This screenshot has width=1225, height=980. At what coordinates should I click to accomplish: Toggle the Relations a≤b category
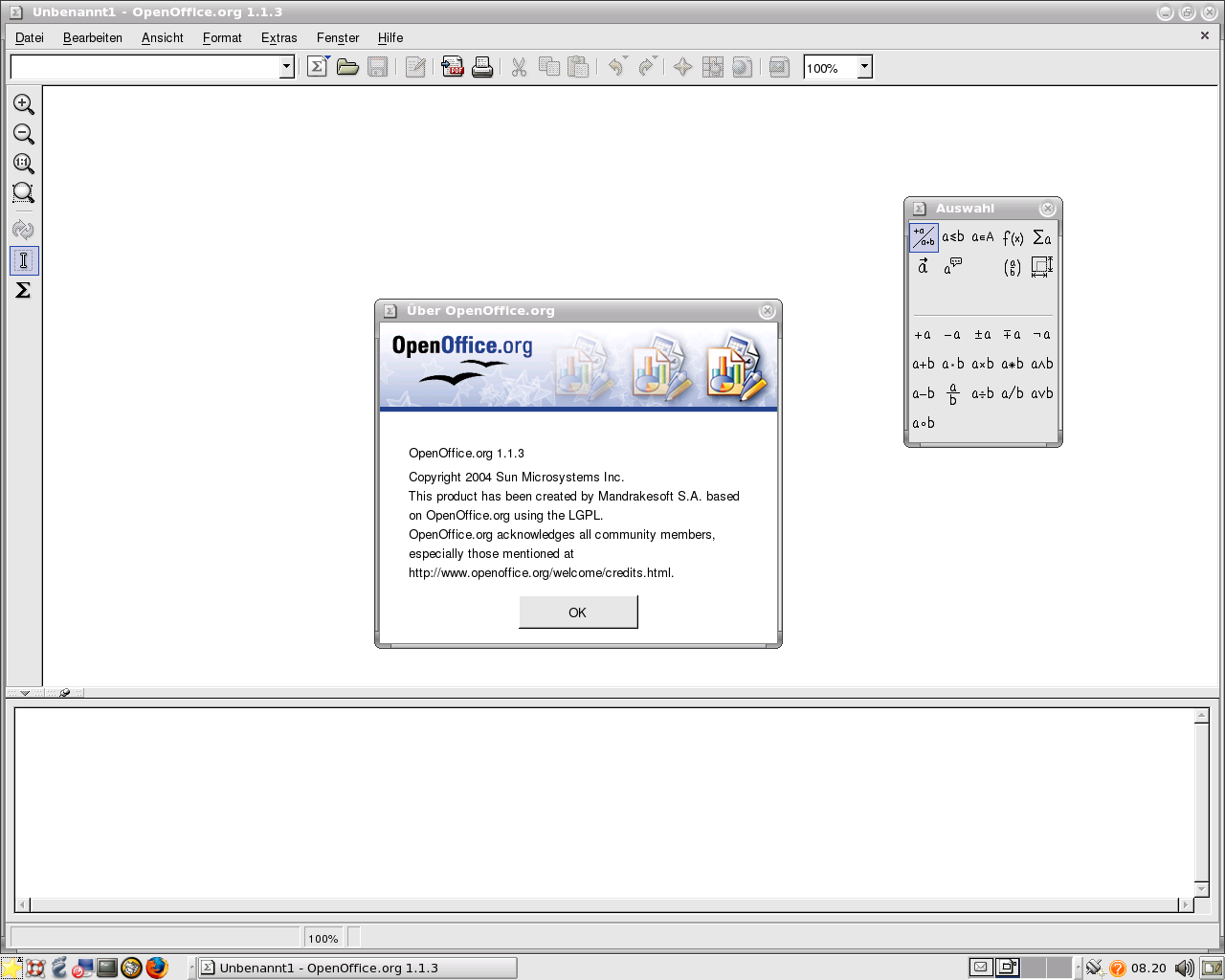(x=953, y=237)
